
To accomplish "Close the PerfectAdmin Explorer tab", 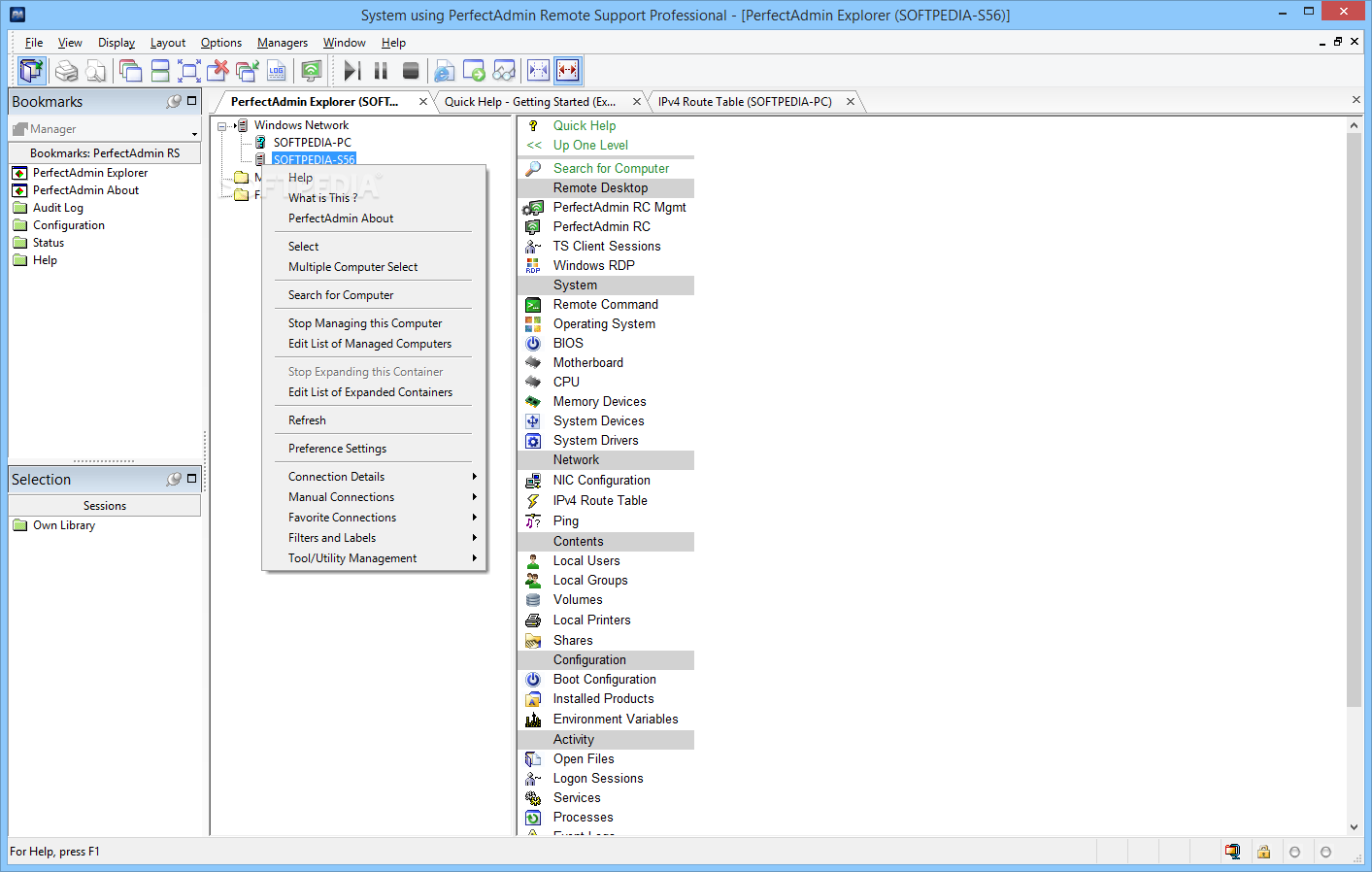I will [x=423, y=102].
